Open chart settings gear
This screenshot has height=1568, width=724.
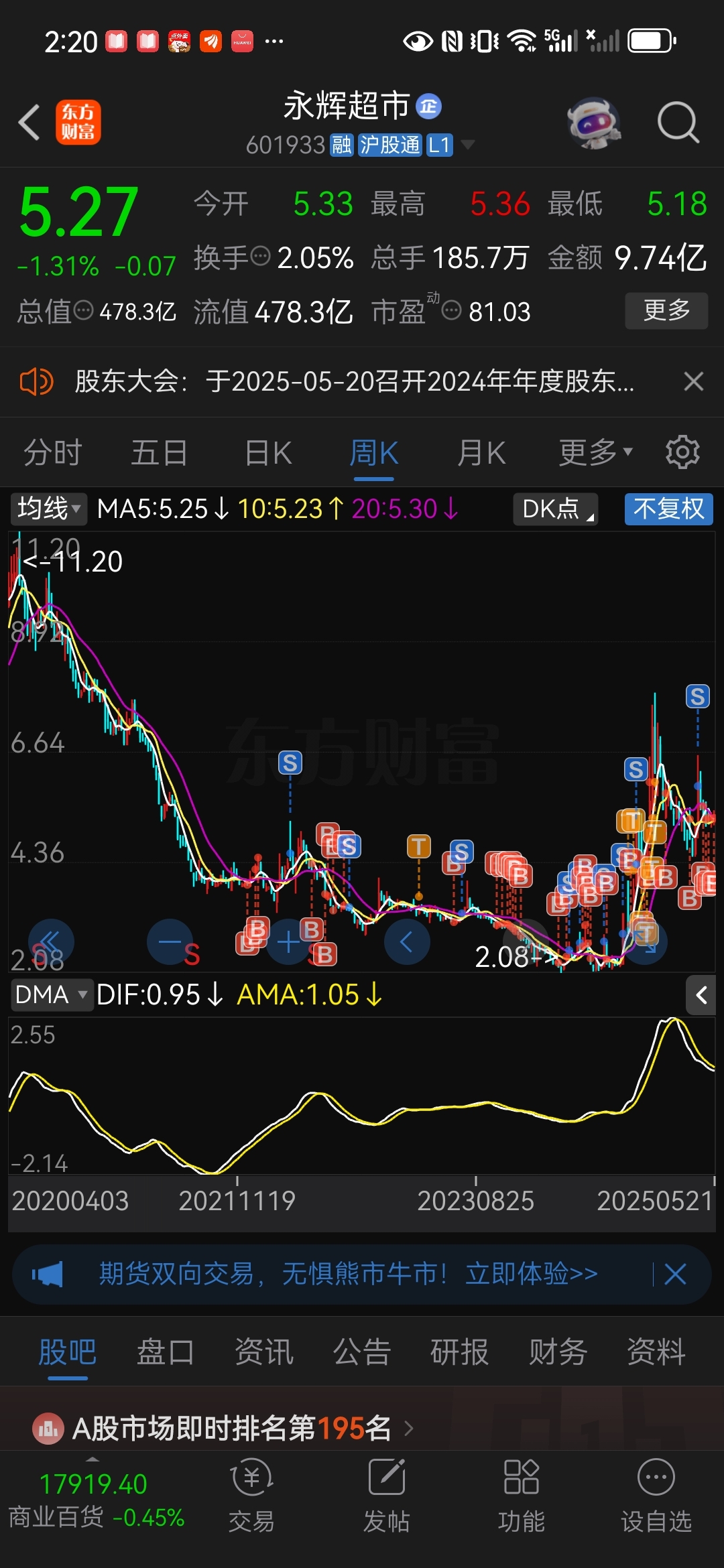coord(682,452)
